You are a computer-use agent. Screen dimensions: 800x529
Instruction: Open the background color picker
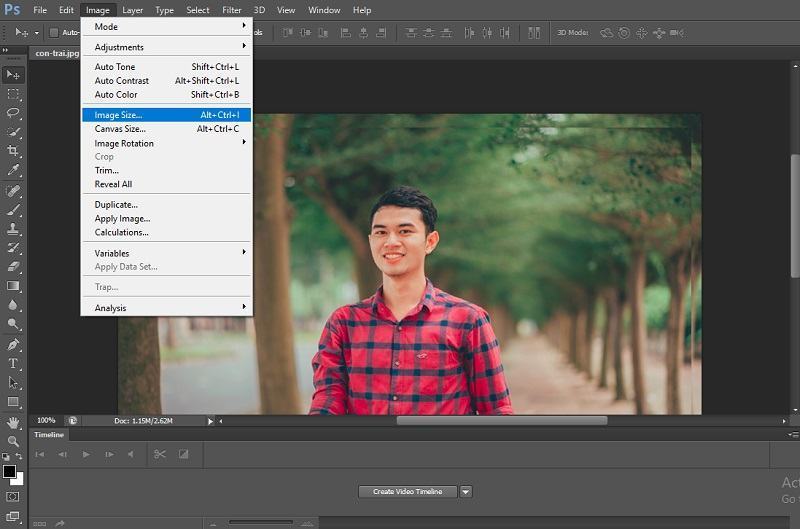pyautogui.click(x=19, y=481)
